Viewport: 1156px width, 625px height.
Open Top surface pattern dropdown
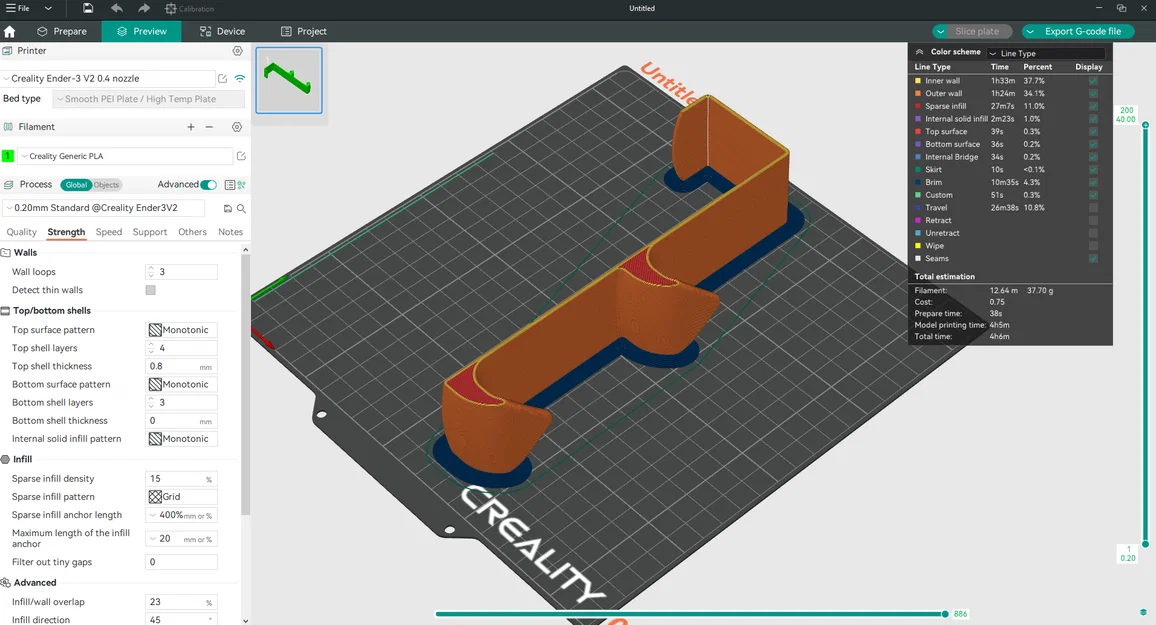[x=181, y=330]
